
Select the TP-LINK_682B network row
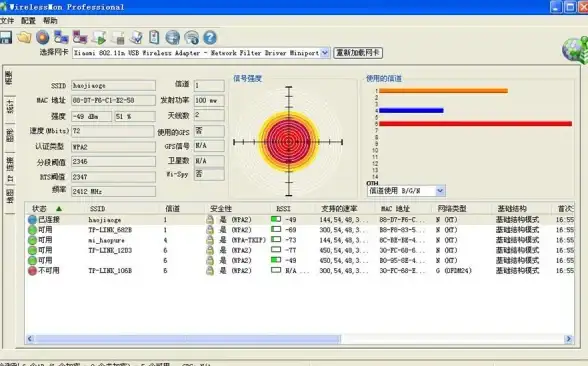click(x=300, y=230)
